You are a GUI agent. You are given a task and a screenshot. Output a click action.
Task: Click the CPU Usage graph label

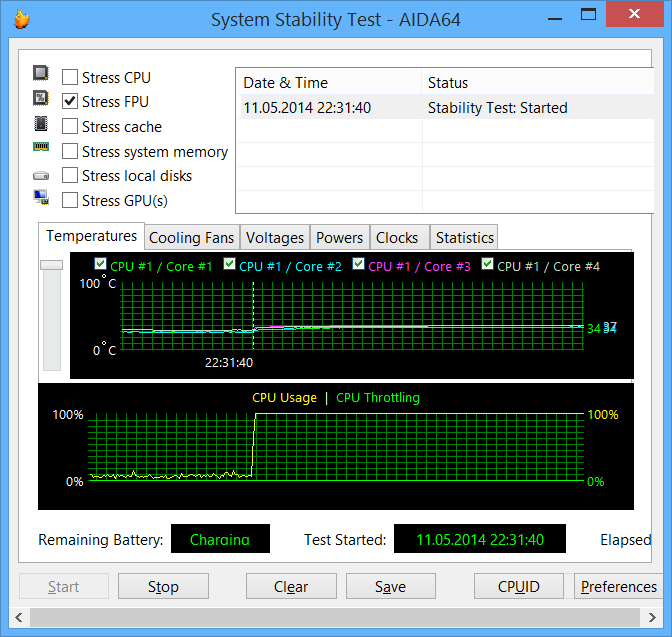pyautogui.click(x=284, y=398)
